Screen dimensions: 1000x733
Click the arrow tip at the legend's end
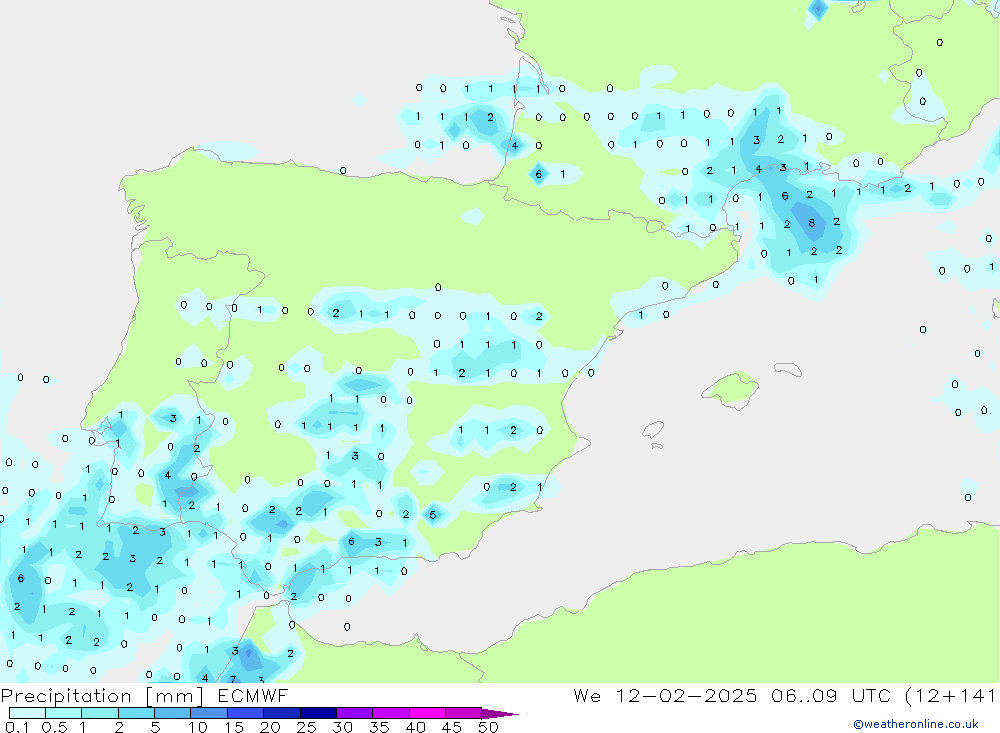tap(500, 714)
